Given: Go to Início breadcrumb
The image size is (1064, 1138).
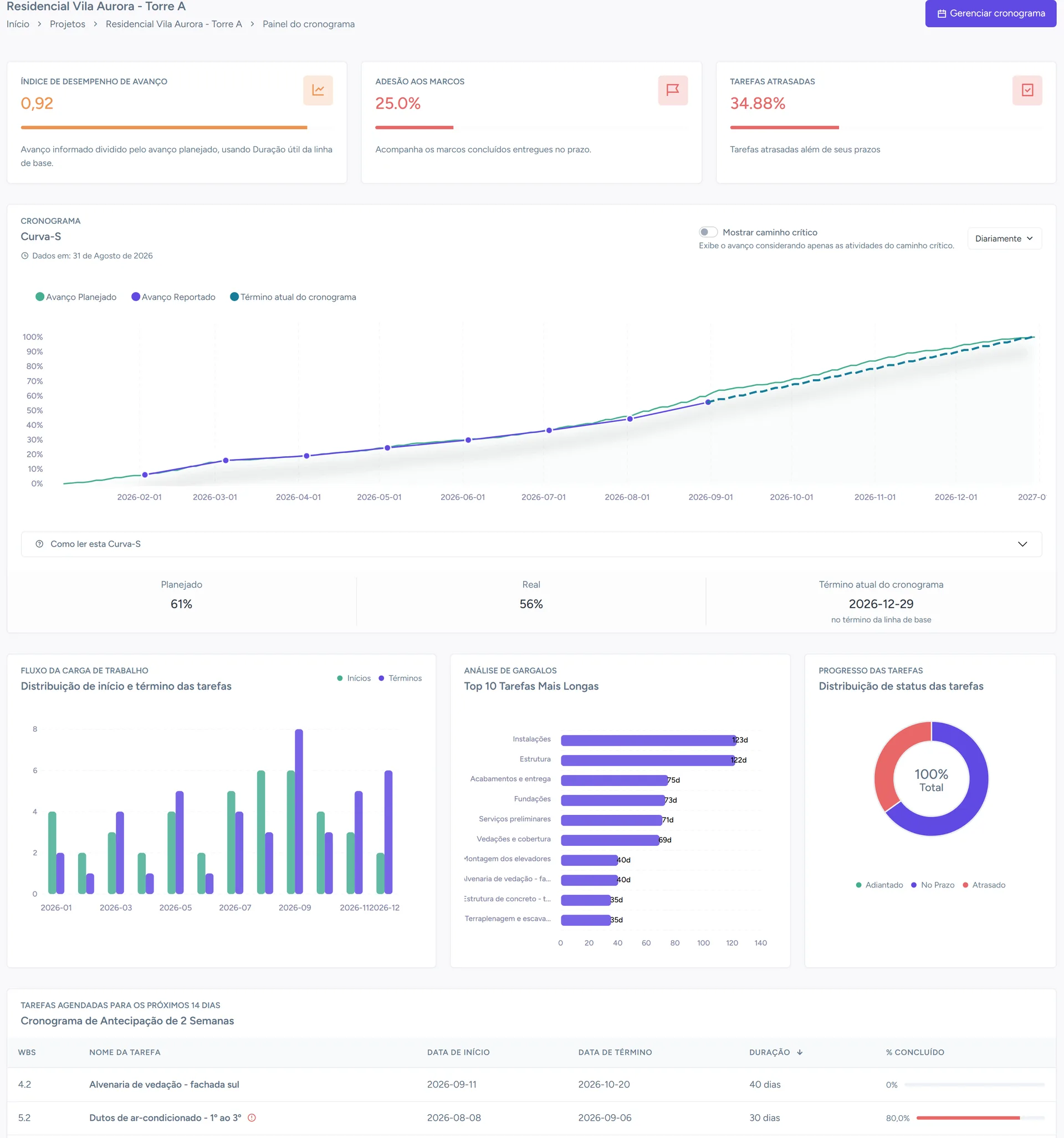Looking at the screenshot, I should point(18,24).
